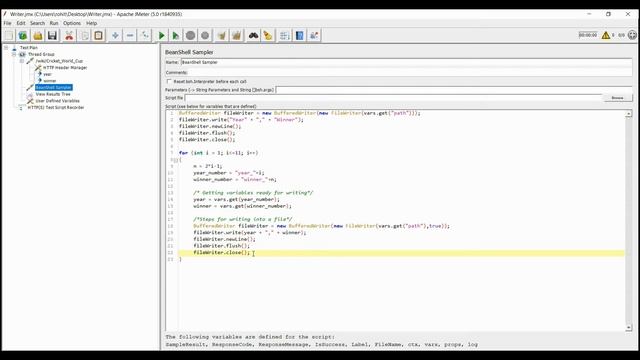The width and height of the screenshot is (640, 360).
Task: Collapse the /wiki/Cricket_World_Cup sampler node
Action: pos(22,61)
